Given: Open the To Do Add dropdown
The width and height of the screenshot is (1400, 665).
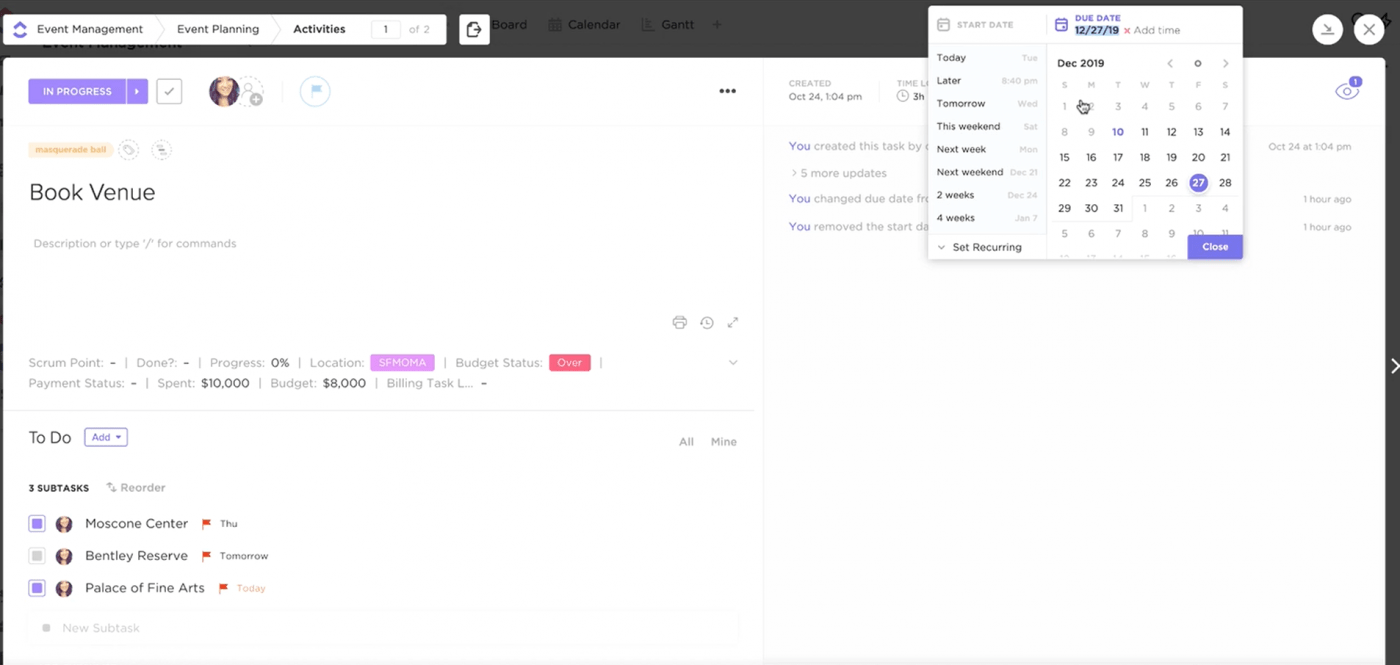Looking at the screenshot, I should point(105,437).
